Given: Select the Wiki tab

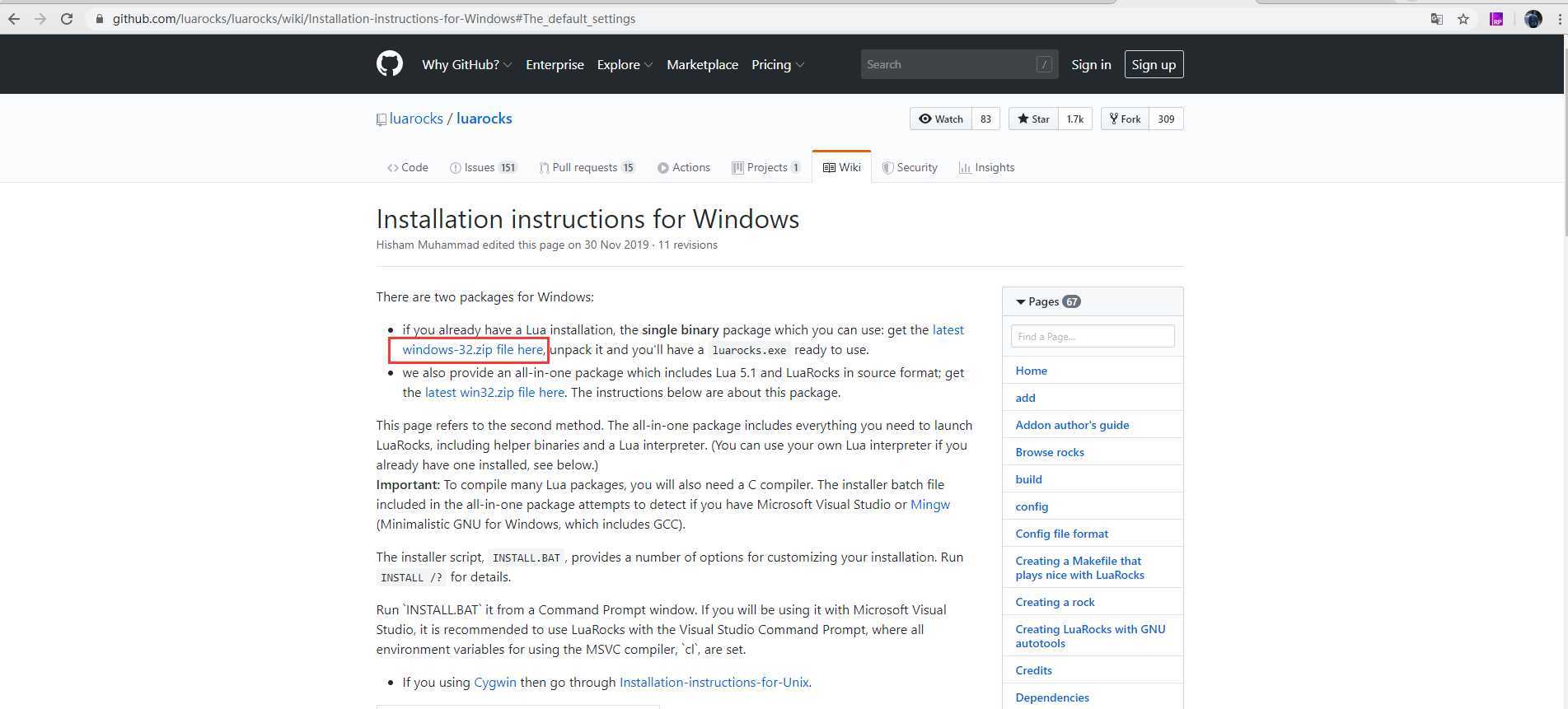Looking at the screenshot, I should coord(841,167).
